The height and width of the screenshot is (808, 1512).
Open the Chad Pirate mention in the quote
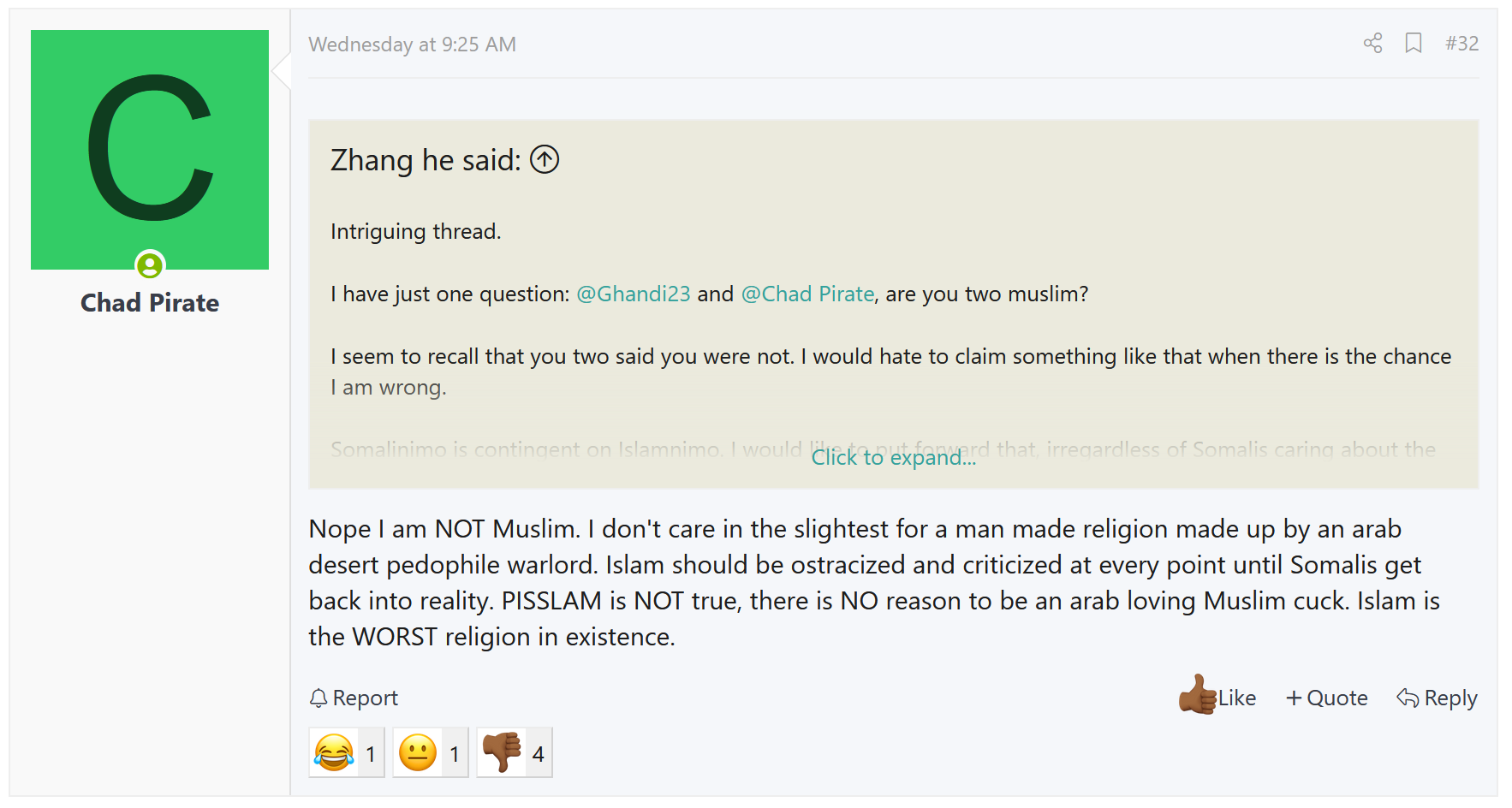coord(807,294)
